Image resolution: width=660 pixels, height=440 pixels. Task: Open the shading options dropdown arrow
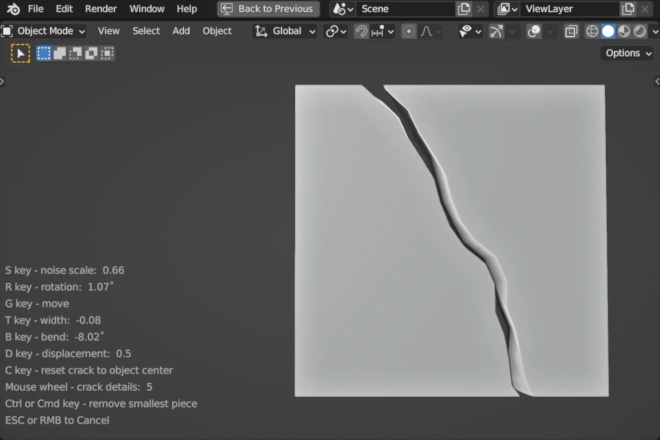[x=655, y=31]
